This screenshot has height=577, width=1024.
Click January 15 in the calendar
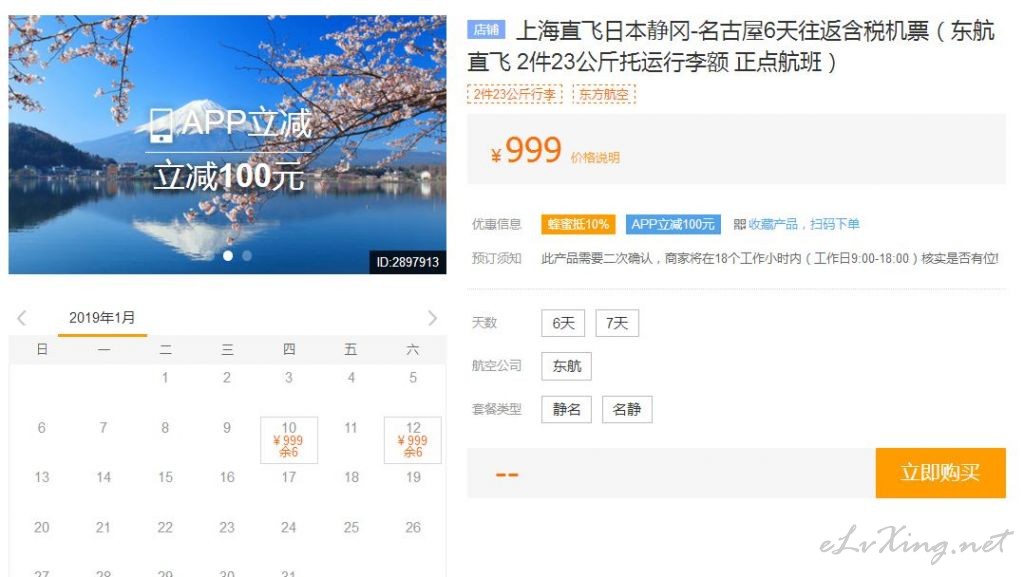tap(165, 477)
